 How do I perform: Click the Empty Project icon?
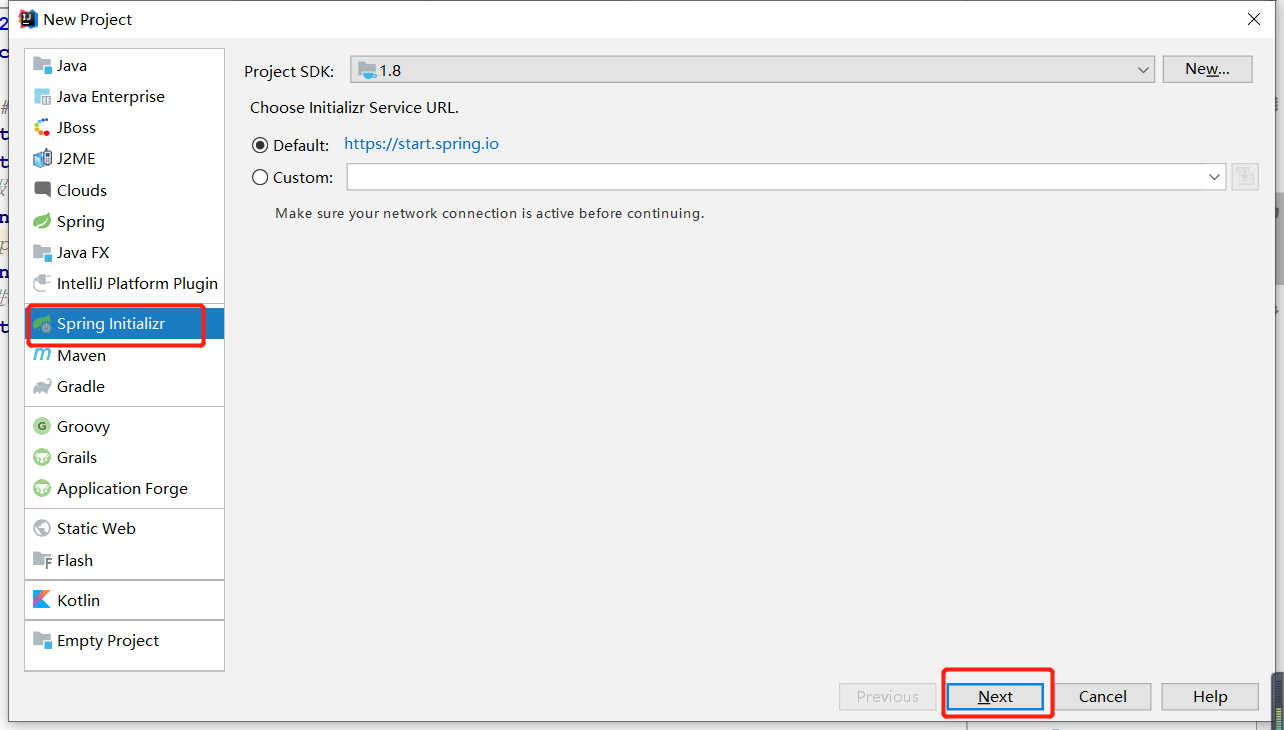[42, 640]
